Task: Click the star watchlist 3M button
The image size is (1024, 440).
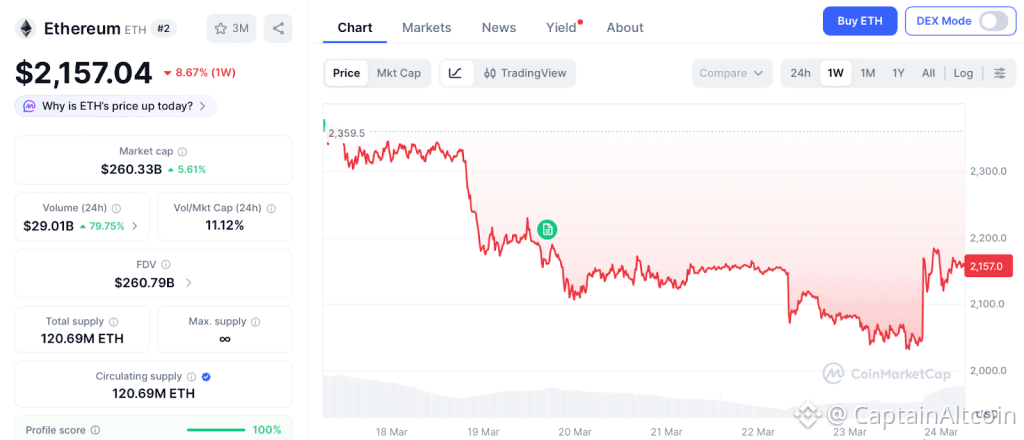Action: 229,28
